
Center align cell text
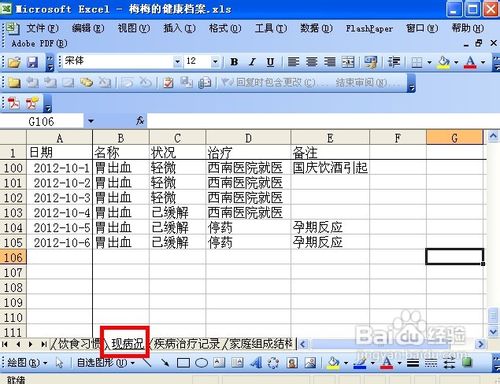point(312,62)
